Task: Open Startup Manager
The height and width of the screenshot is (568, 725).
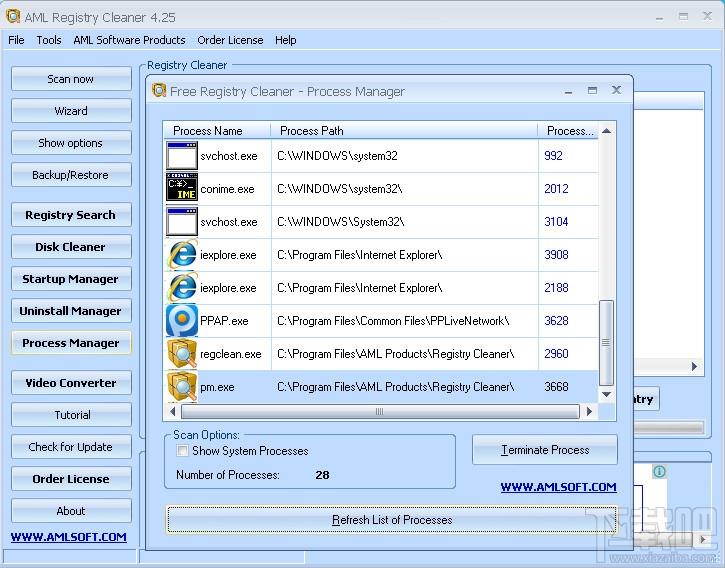Action: 71,279
